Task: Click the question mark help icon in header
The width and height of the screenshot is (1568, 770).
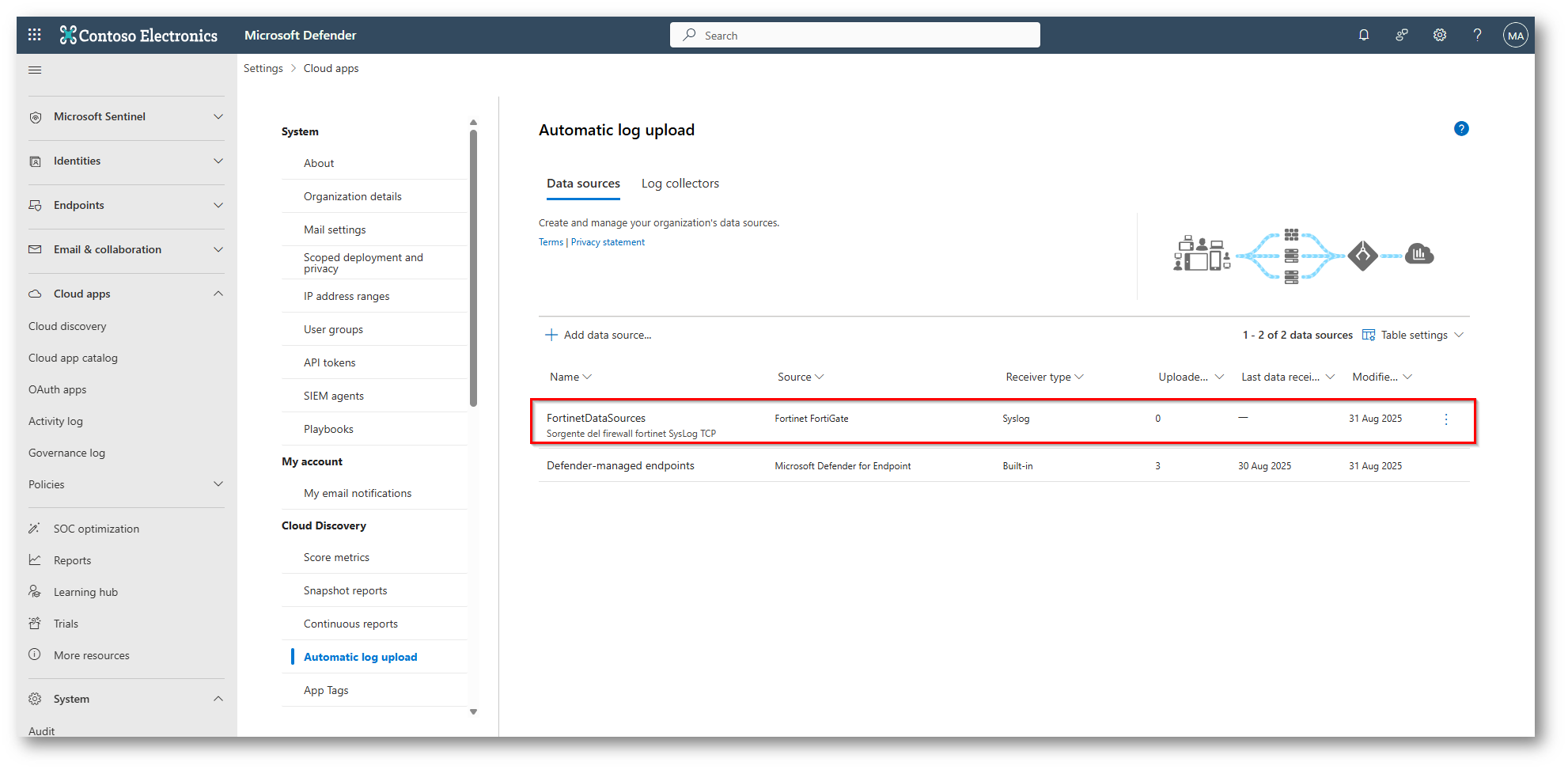Action: pyautogui.click(x=1477, y=35)
